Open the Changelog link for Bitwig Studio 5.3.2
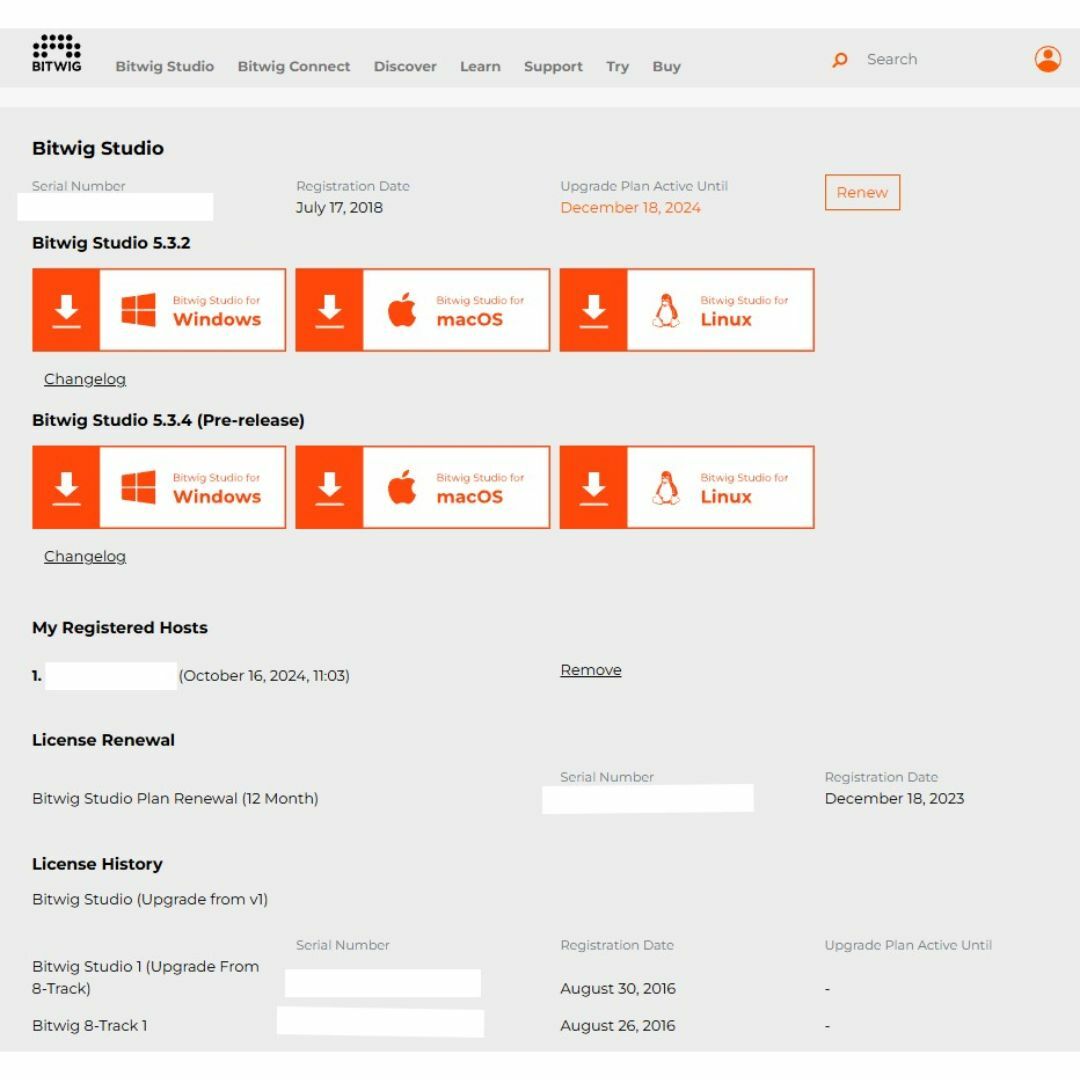1080x1080 pixels. coord(85,379)
